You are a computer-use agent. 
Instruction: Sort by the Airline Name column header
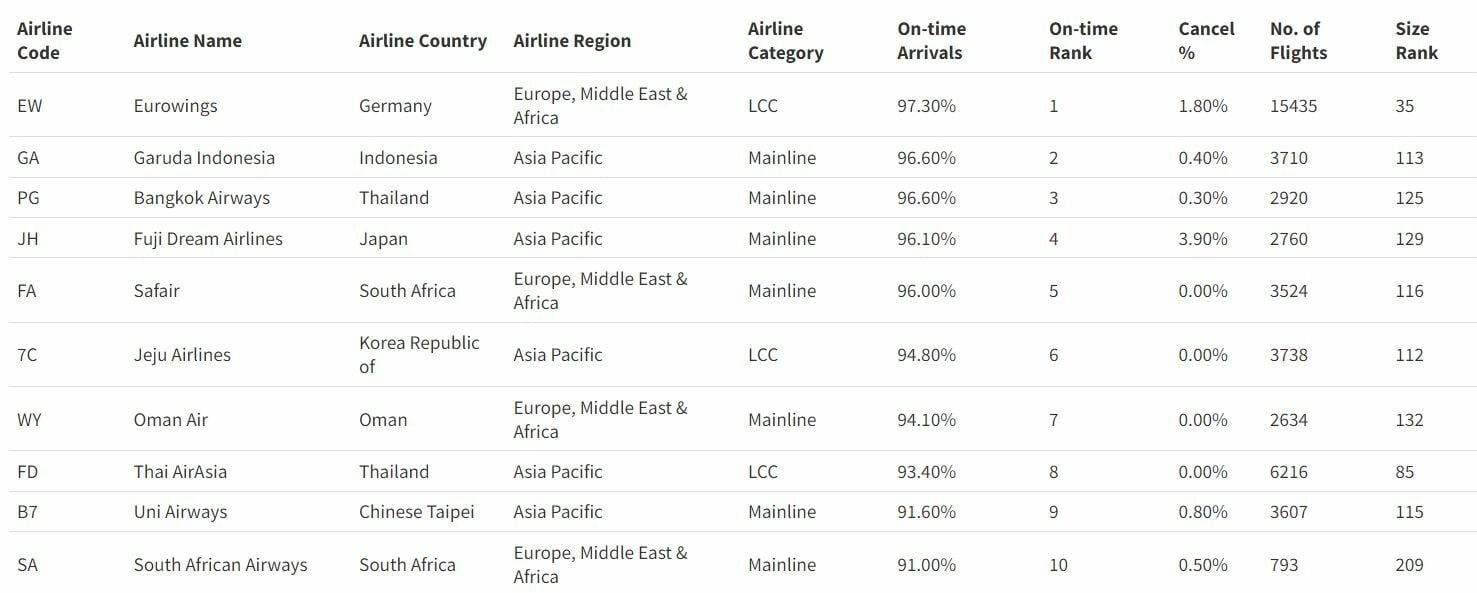pos(187,41)
